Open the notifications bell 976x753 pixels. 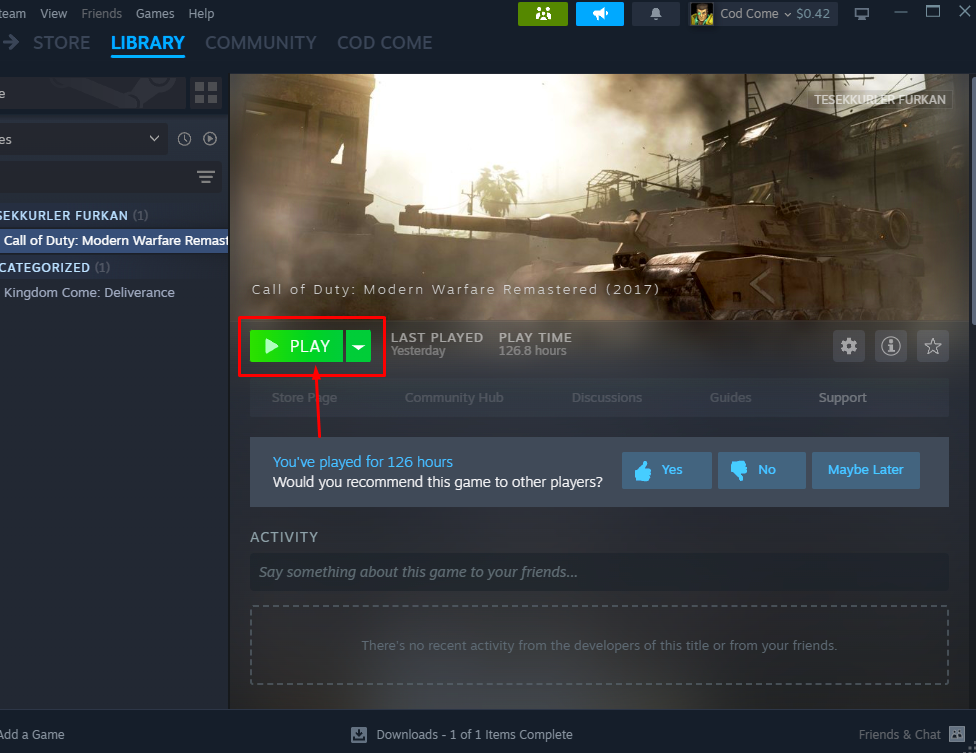coord(655,14)
